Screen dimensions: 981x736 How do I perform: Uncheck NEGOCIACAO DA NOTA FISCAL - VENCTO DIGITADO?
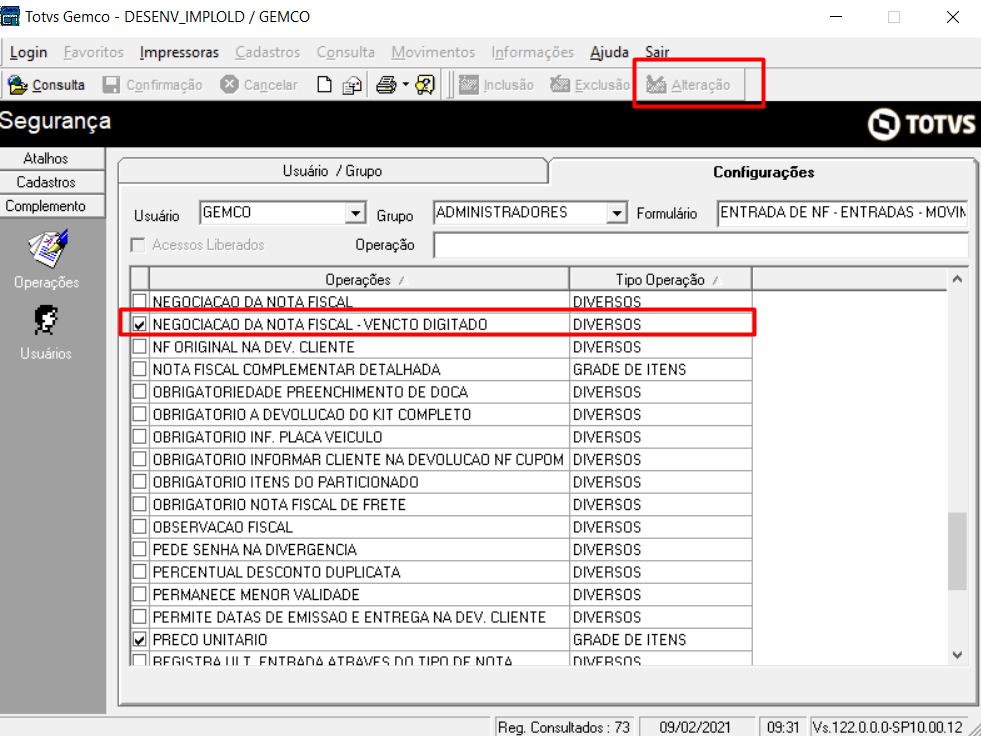coord(140,324)
